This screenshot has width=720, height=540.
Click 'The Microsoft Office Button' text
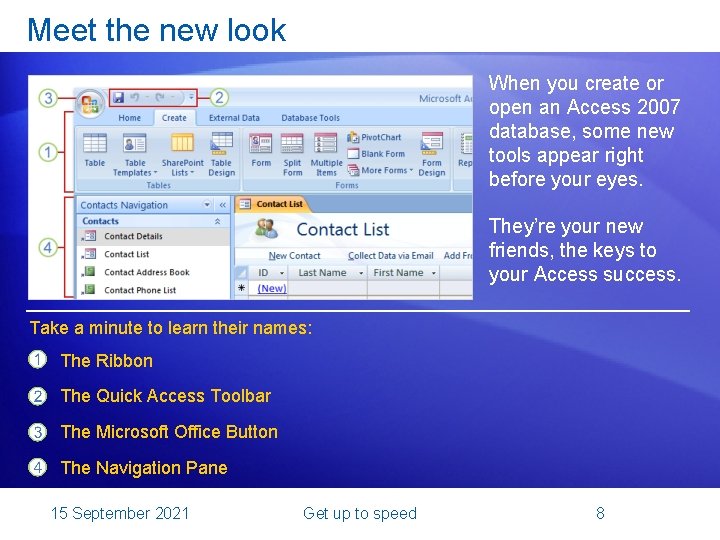pyautogui.click(x=169, y=432)
